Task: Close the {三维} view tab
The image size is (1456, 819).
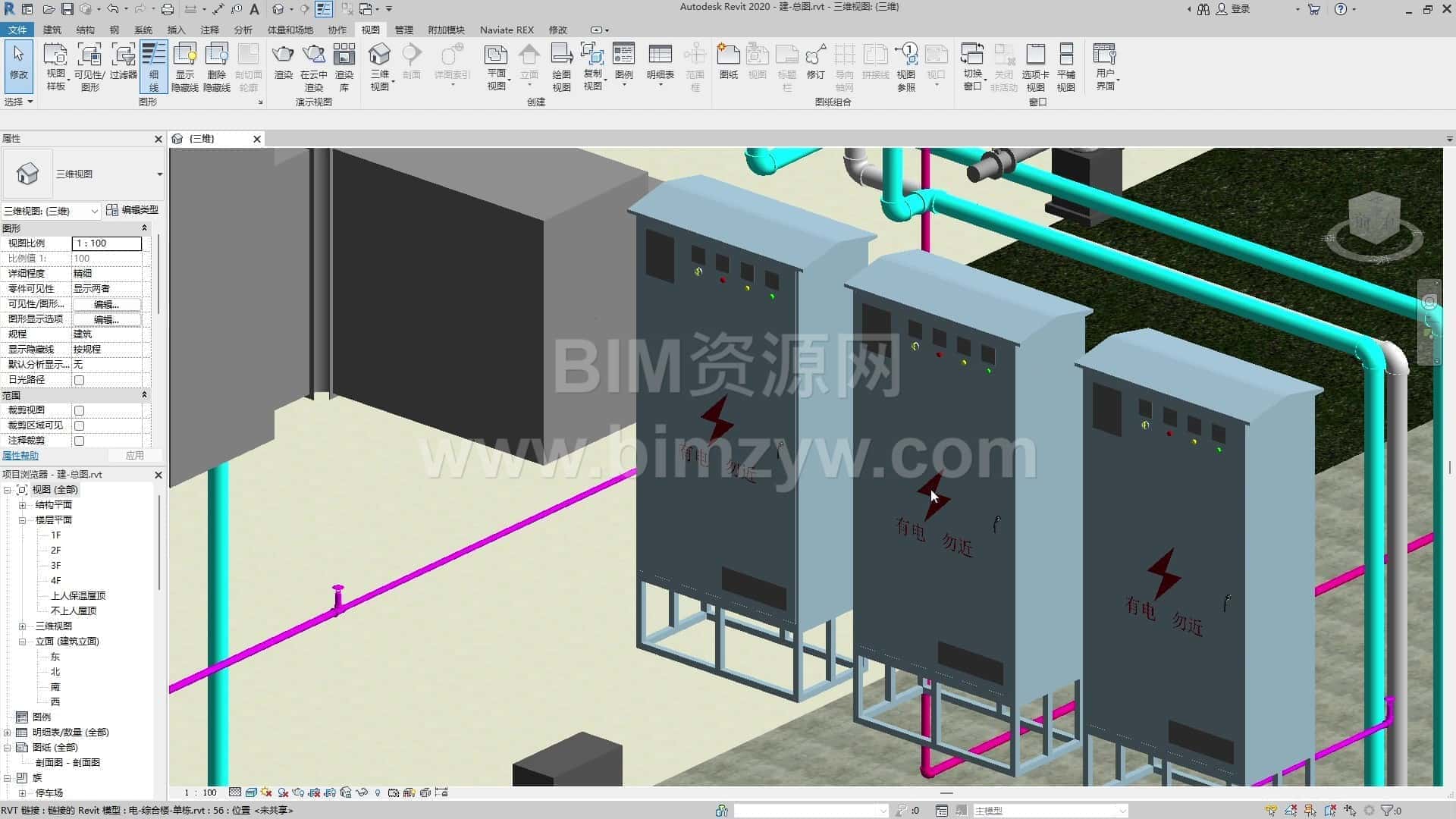Action: (x=257, y=139)
